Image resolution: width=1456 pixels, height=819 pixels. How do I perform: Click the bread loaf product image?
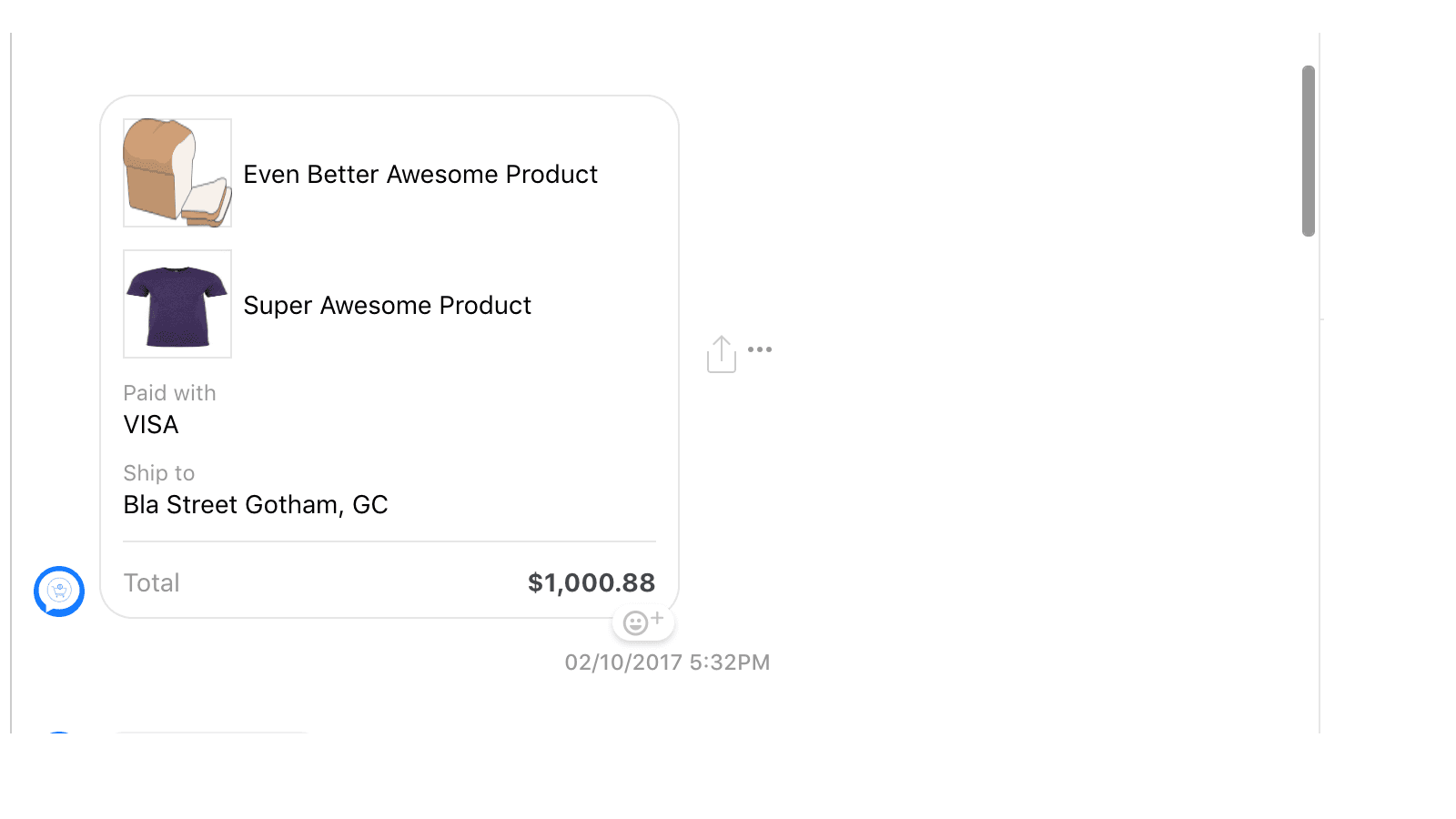(x=177, y=171)
